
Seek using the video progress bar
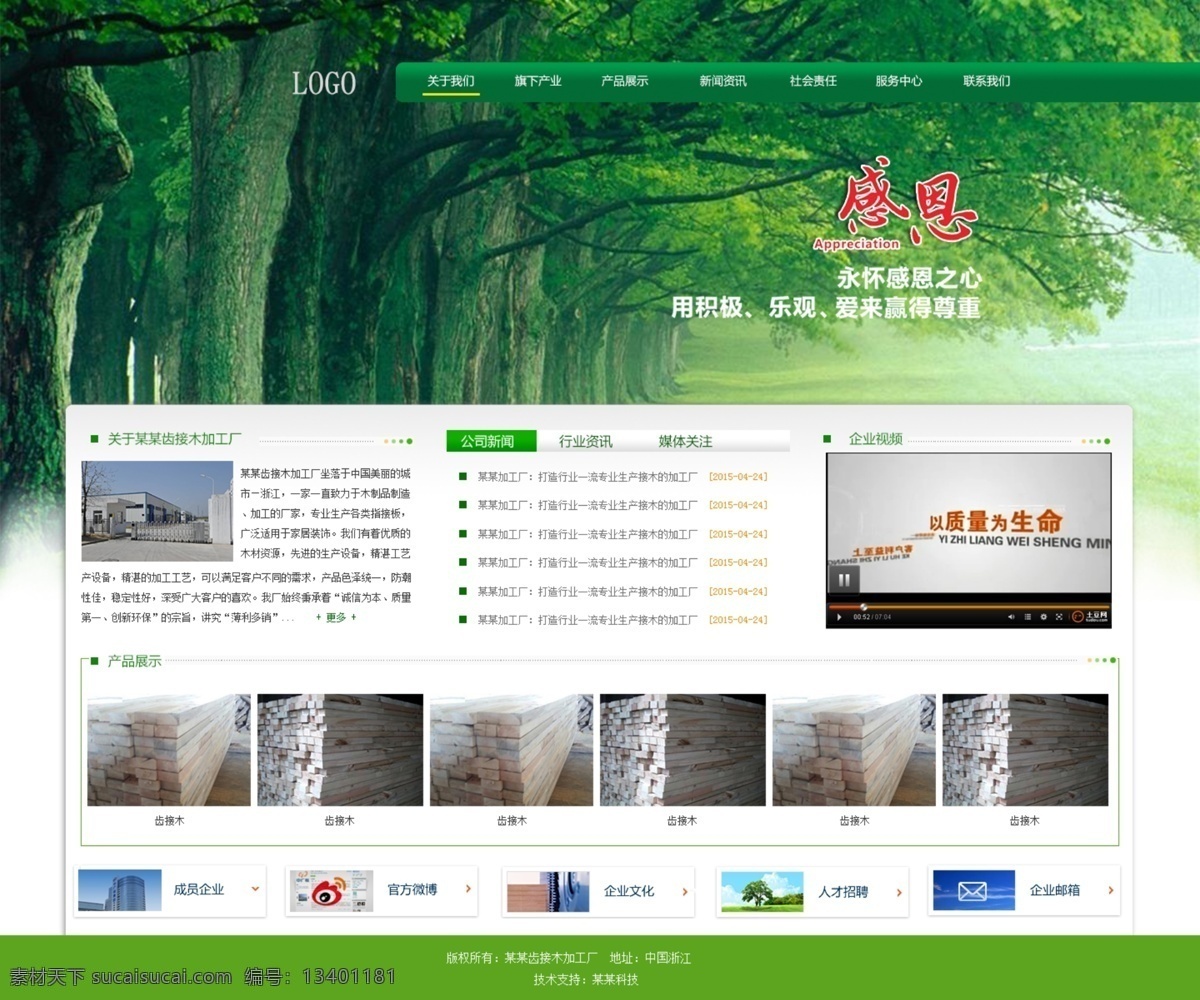point(968,606)
